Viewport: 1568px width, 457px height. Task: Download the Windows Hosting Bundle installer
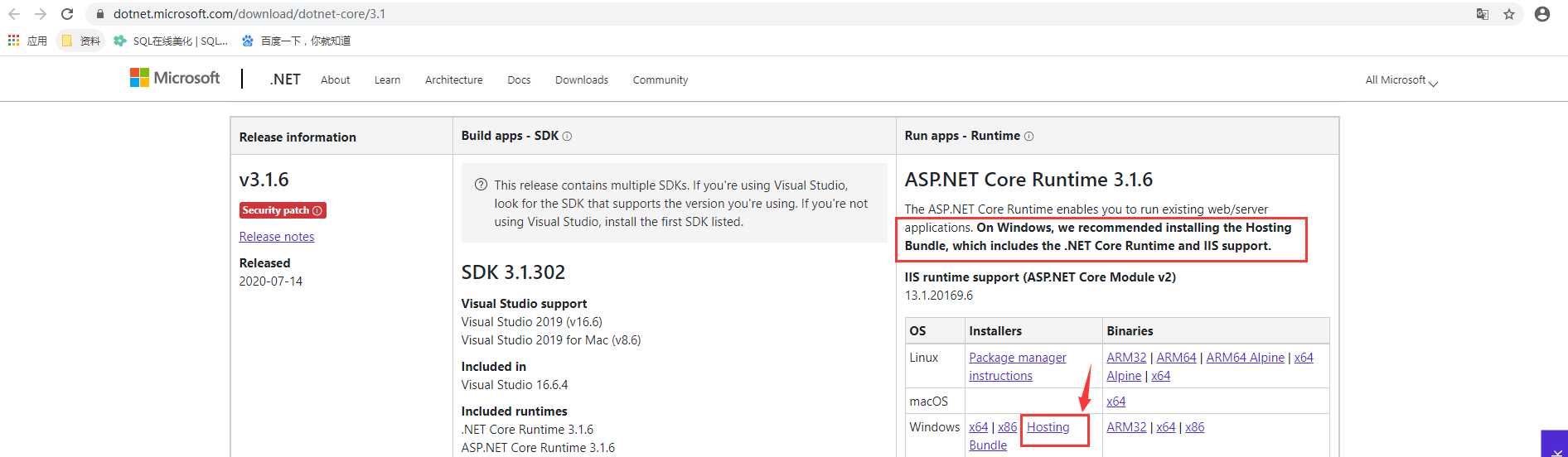coord(1048,427)
